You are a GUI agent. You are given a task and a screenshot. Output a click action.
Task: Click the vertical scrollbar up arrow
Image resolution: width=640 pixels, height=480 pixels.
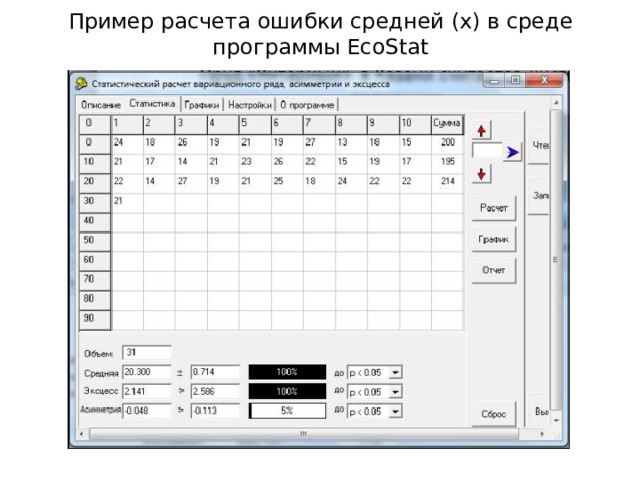[556, 103]
